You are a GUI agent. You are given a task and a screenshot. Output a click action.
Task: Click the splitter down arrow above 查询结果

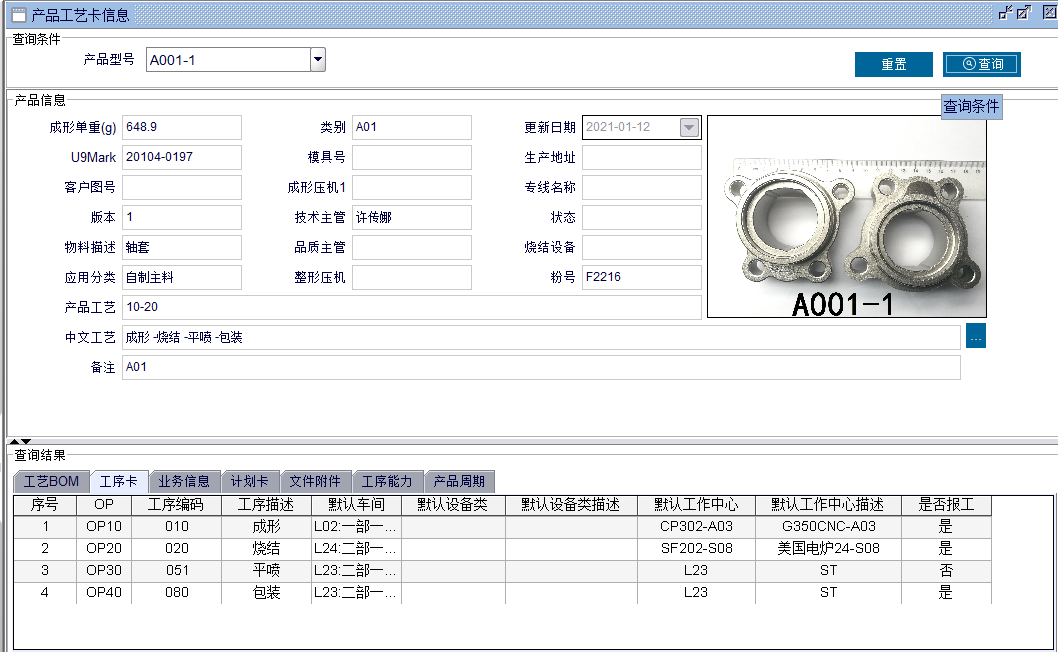[26, 441]
